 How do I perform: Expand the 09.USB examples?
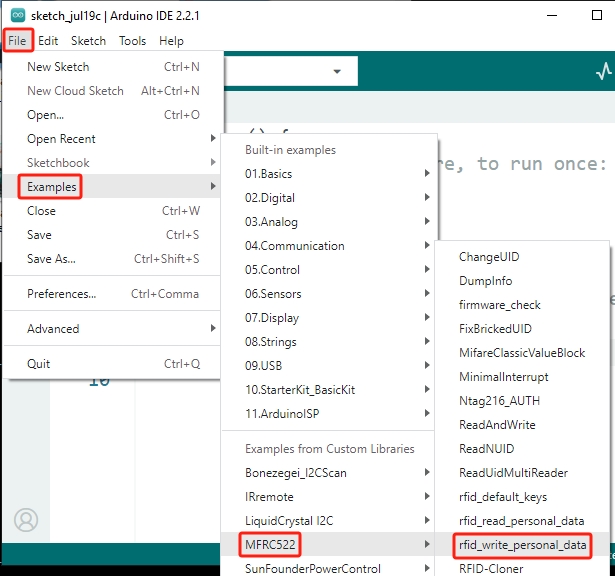coord(329,365)
